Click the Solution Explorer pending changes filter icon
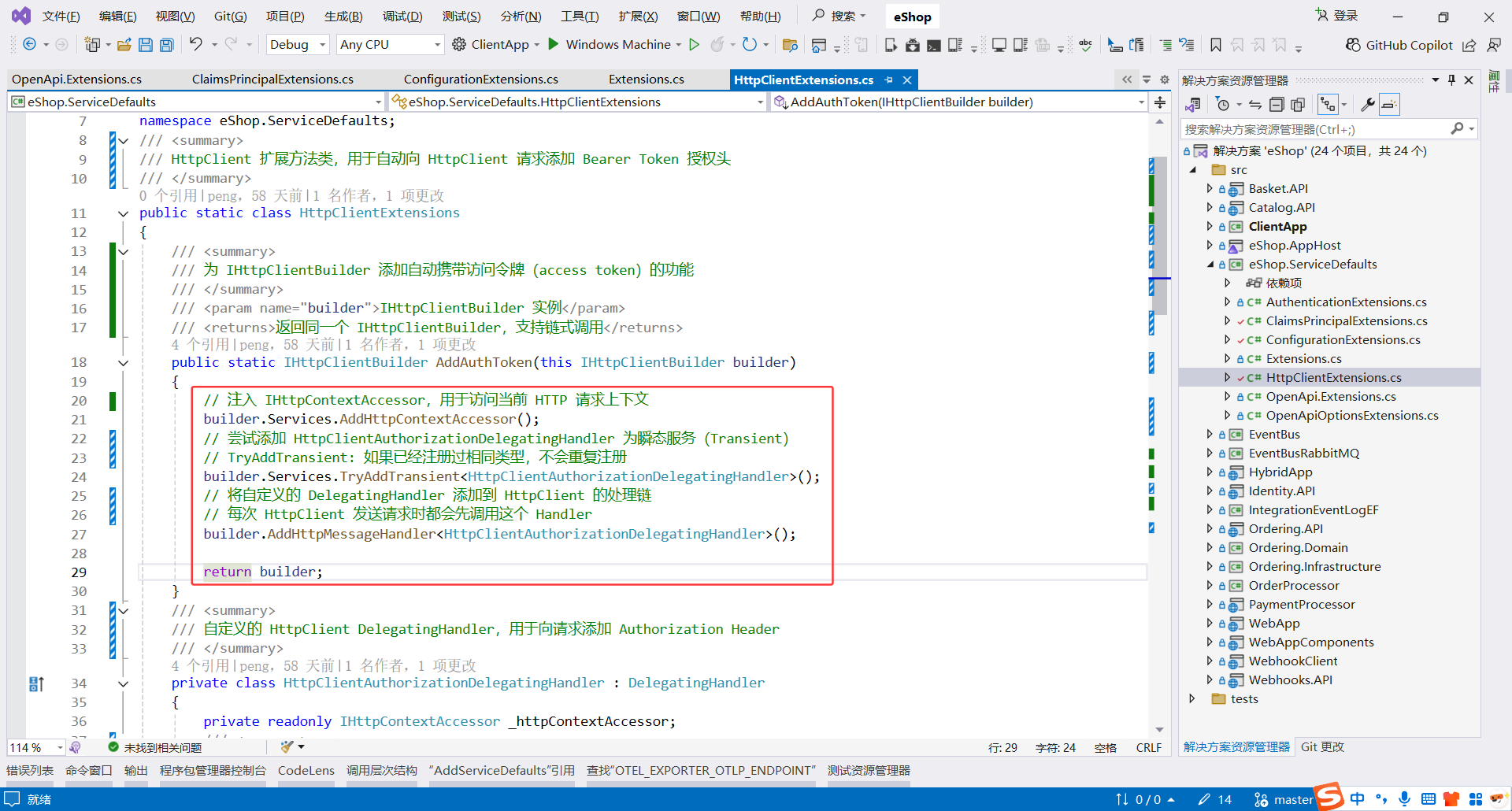This screenshot has width=1512, height=811. pos(1223,104)
